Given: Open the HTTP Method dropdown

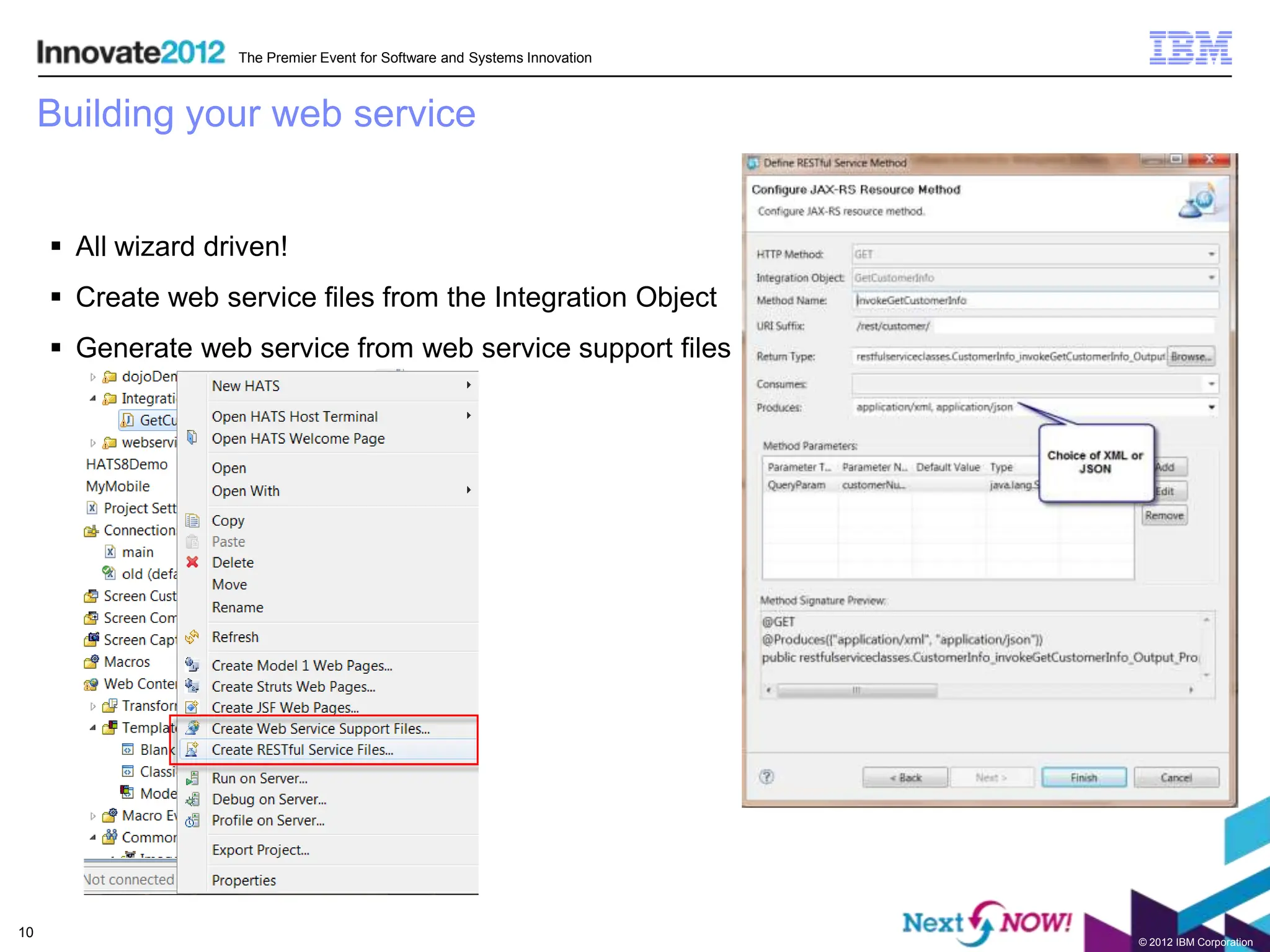Looking at the screenshot, I should pyautogui.click(x=1211, y=254).
